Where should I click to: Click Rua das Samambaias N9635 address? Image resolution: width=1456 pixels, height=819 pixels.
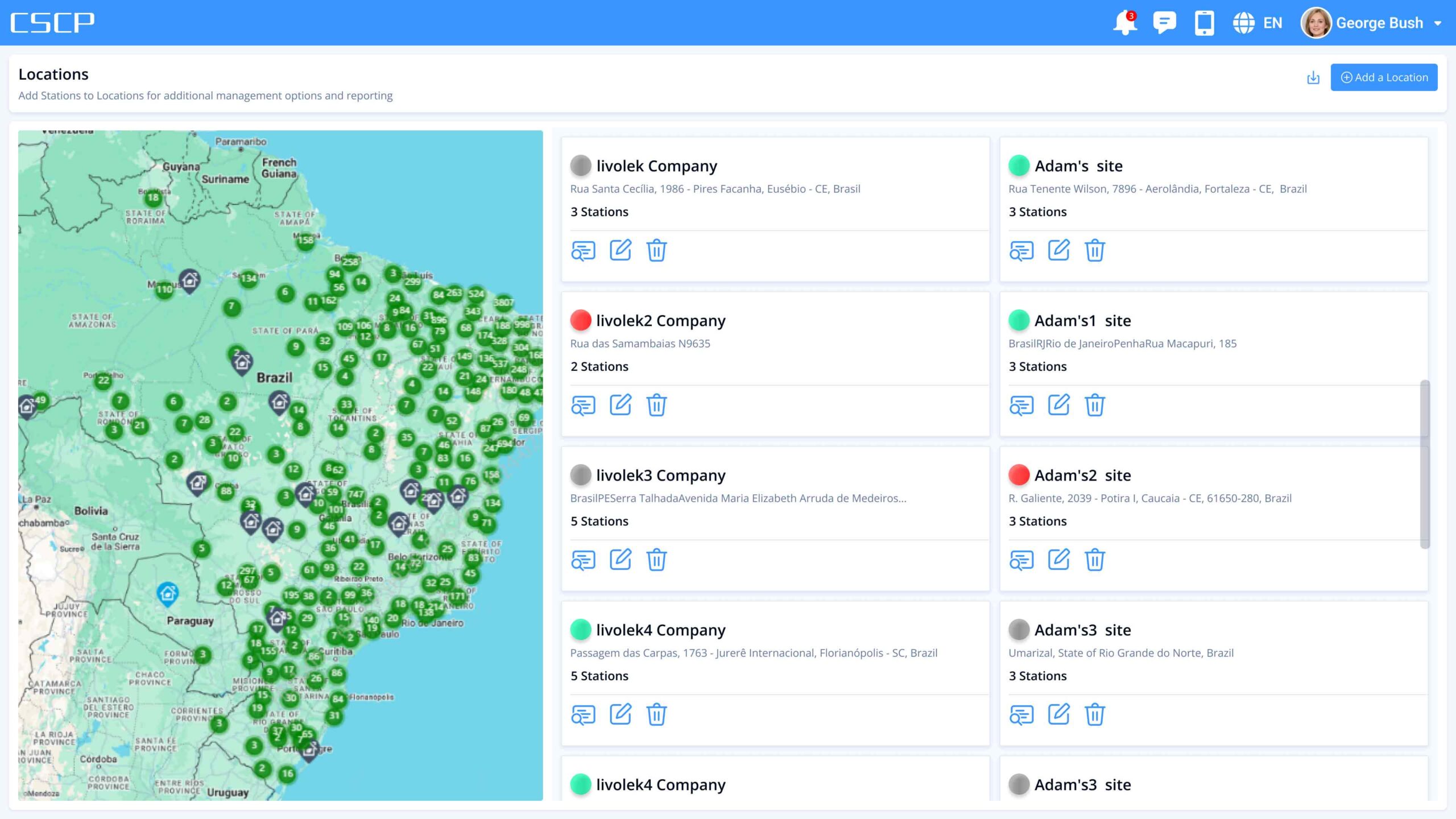[x=640, y=344]
